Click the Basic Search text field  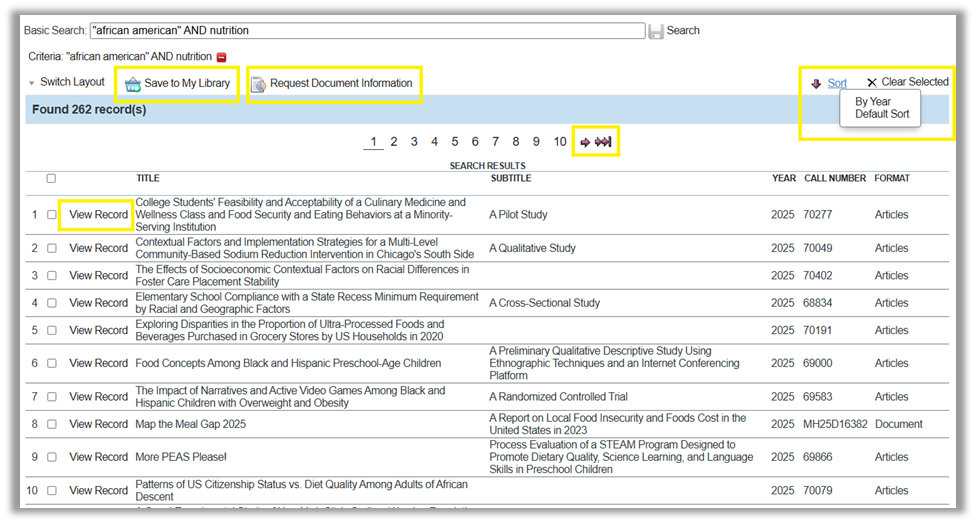(367, 31)
